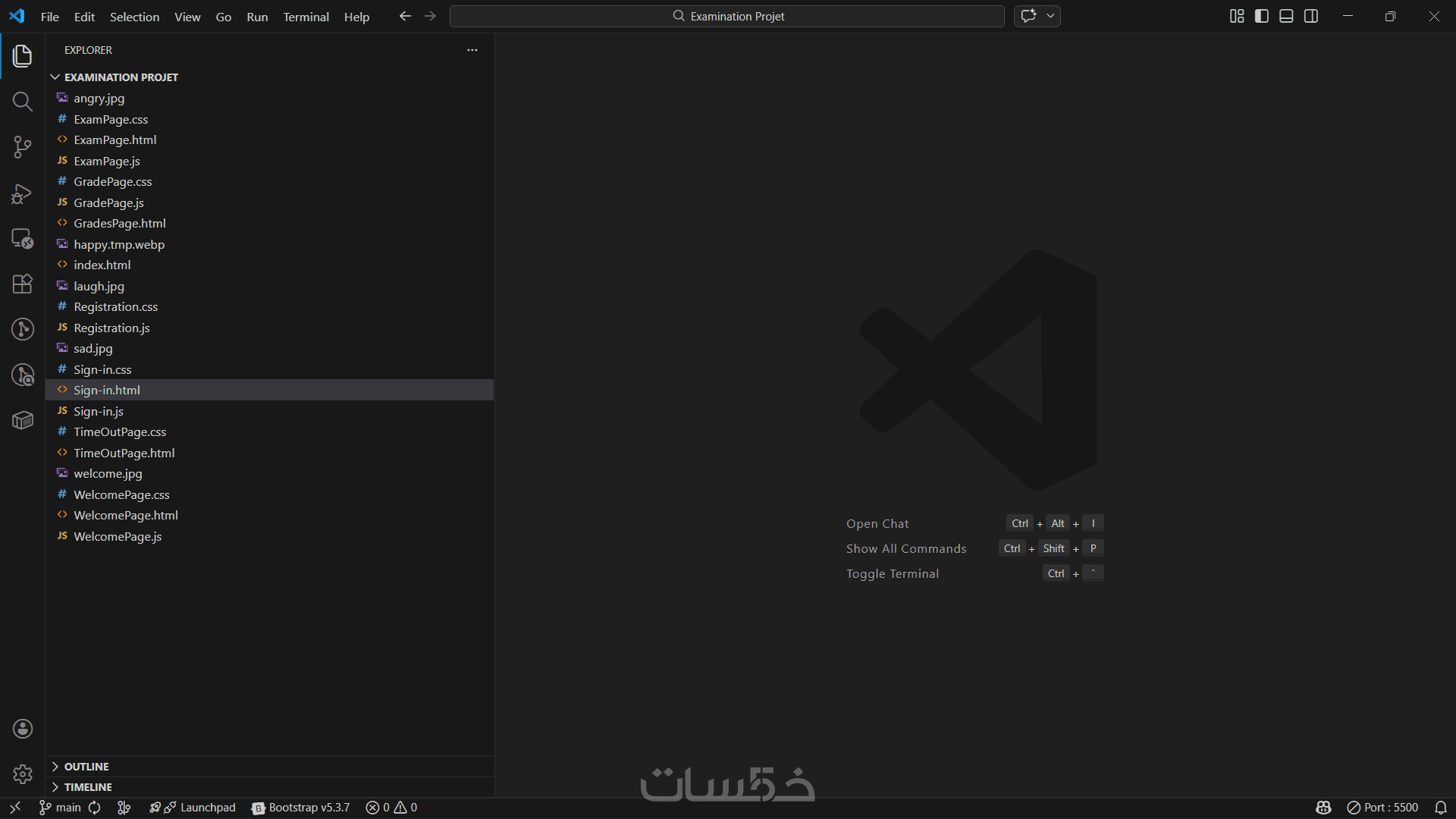Synchronize changes in status bar
Viewport: 1456px width, 819px height.
point(95,808)
